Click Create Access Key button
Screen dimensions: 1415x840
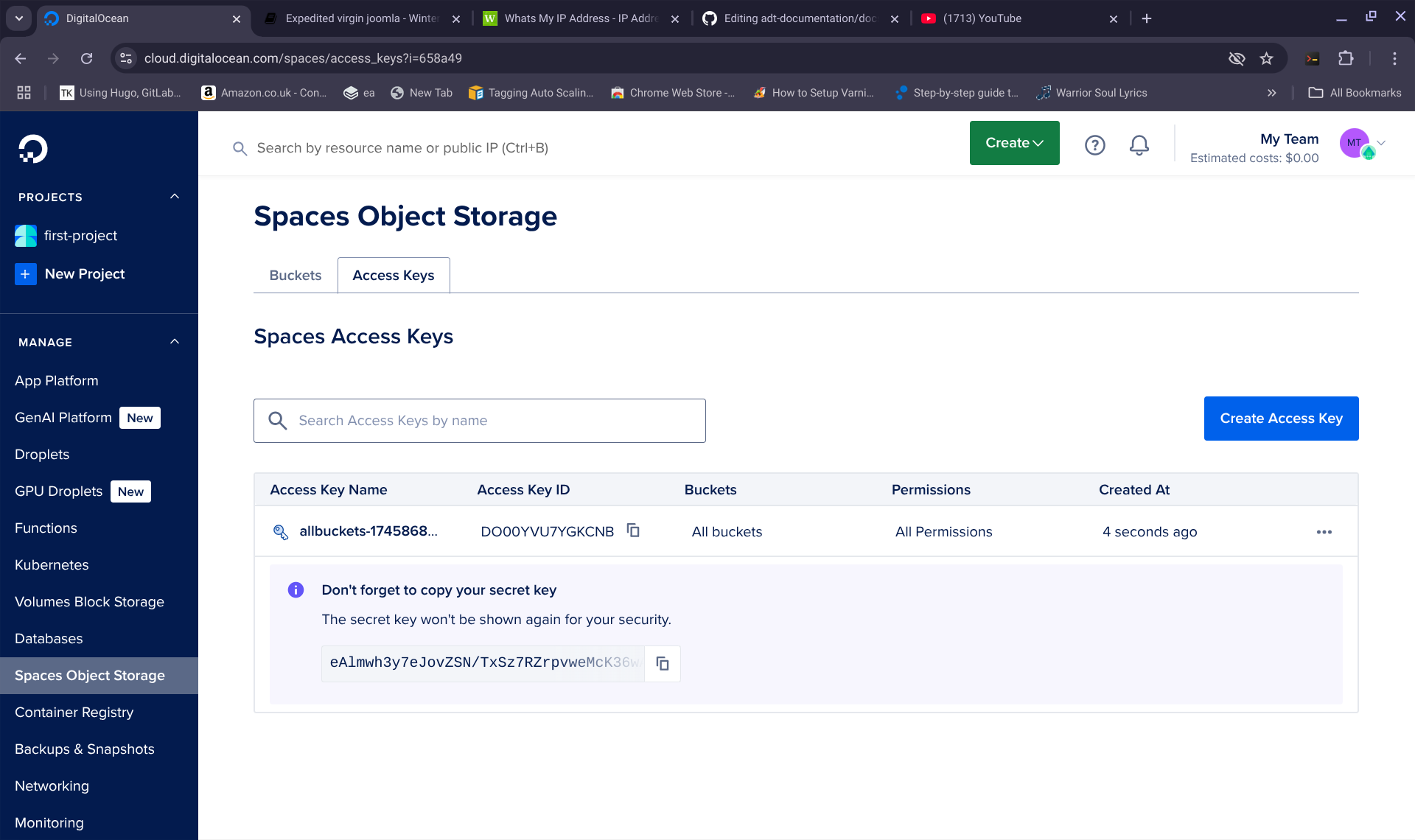(1281, 419)
